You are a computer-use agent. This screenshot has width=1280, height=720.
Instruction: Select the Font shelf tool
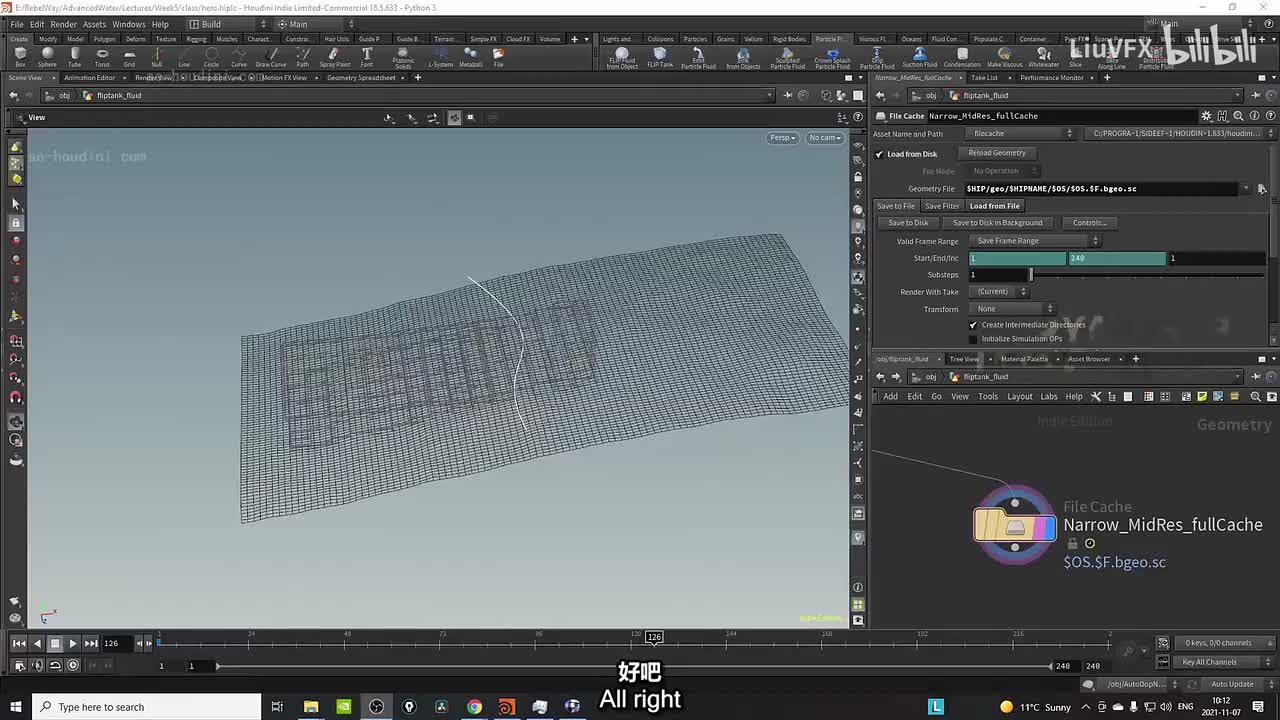pyautogui.click(x=367, y=57)
